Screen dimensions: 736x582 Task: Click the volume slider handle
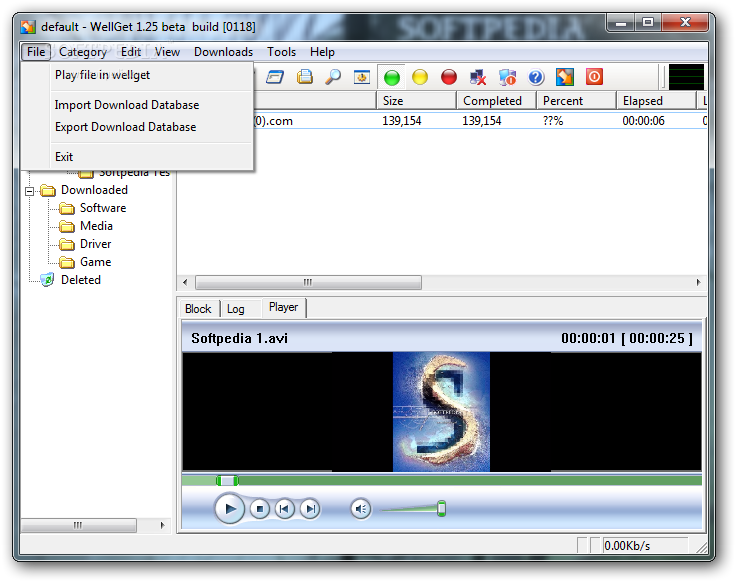[441, 508]
